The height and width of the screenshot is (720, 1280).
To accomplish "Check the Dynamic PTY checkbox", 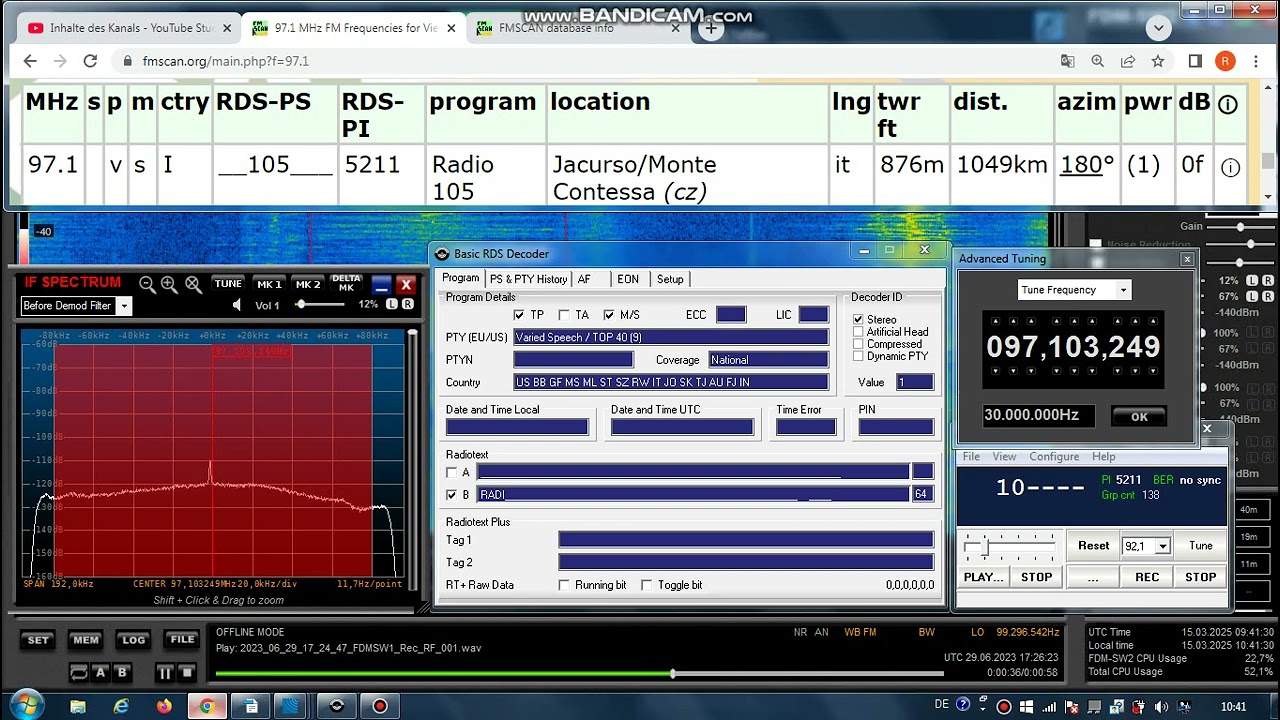I will 858,356.
